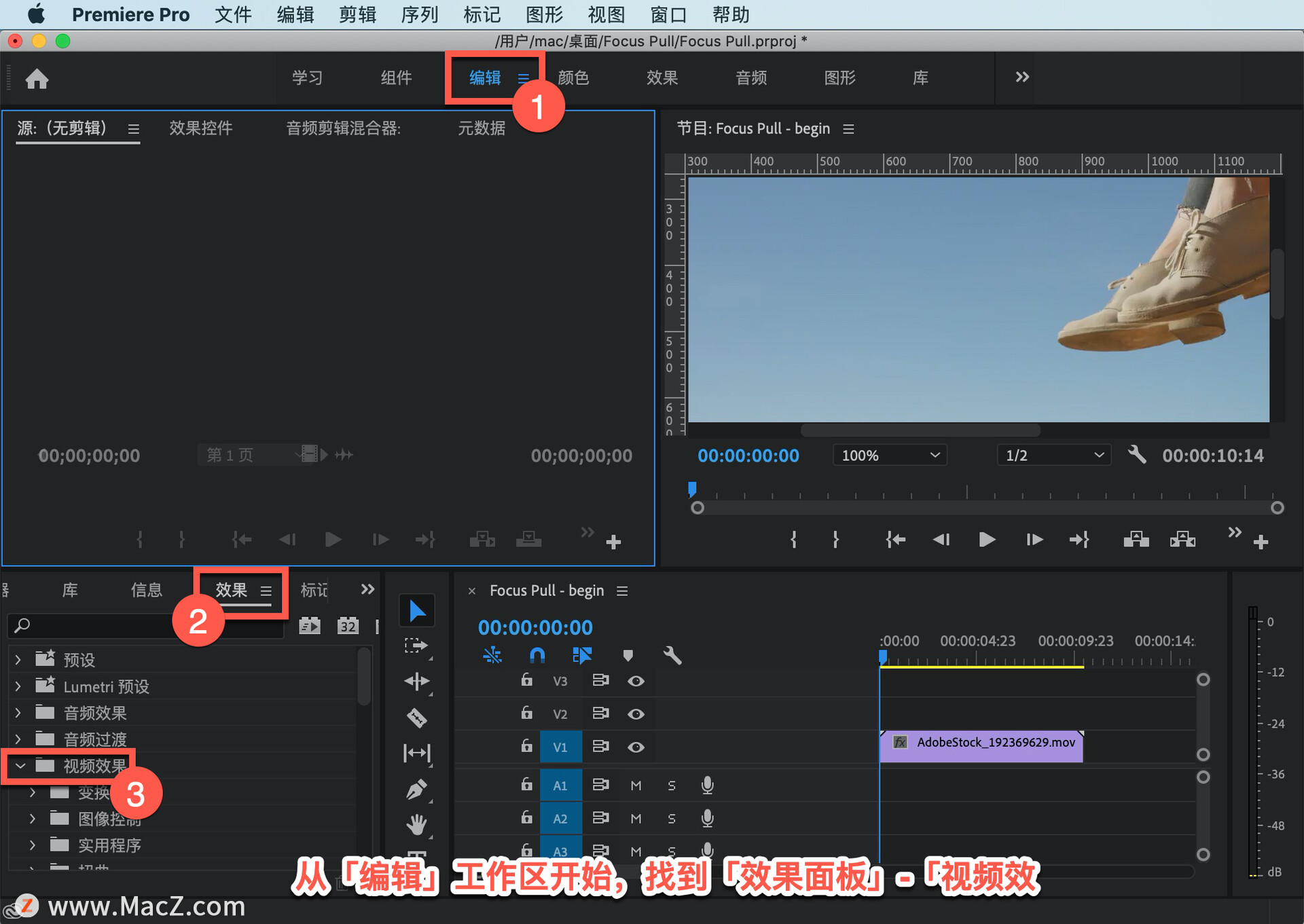Click the Home icon
Image resolution: width=1304 pixels, height=924 pixels.
37,79
